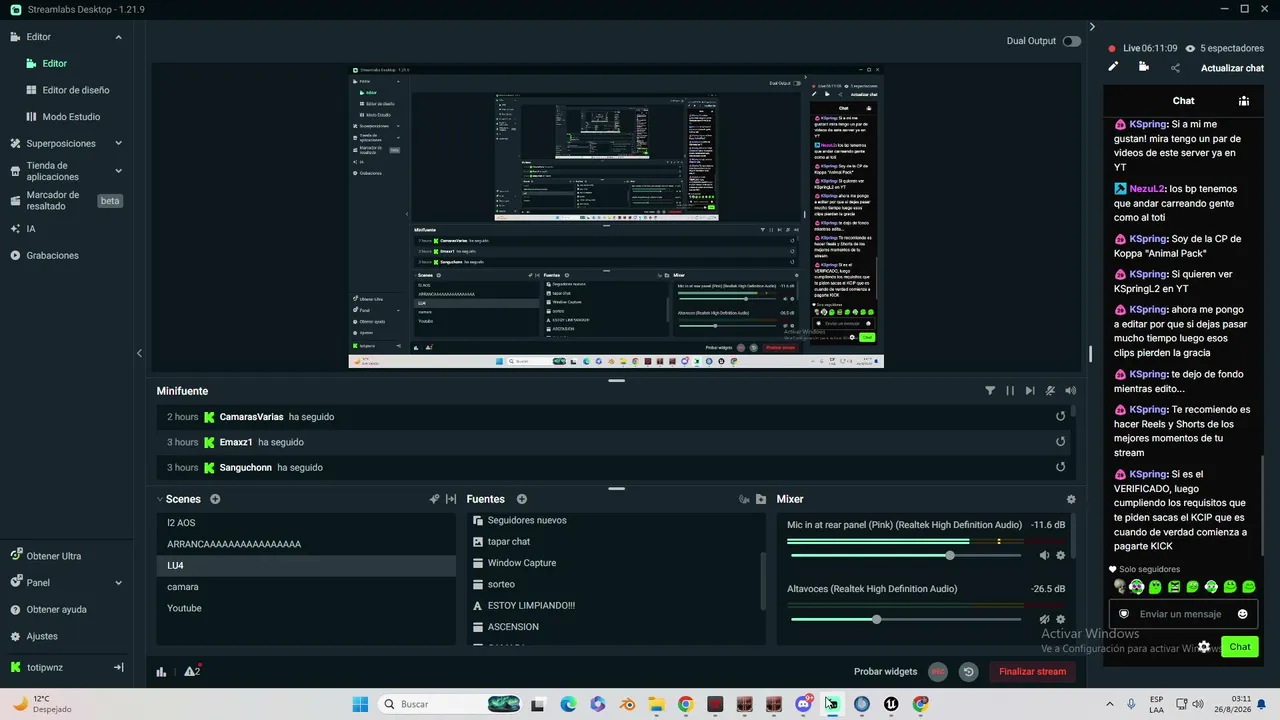Collapse the Editor menu section
Screen dimensions: 1280x720
pyautogui.click(x=118, y=37)
